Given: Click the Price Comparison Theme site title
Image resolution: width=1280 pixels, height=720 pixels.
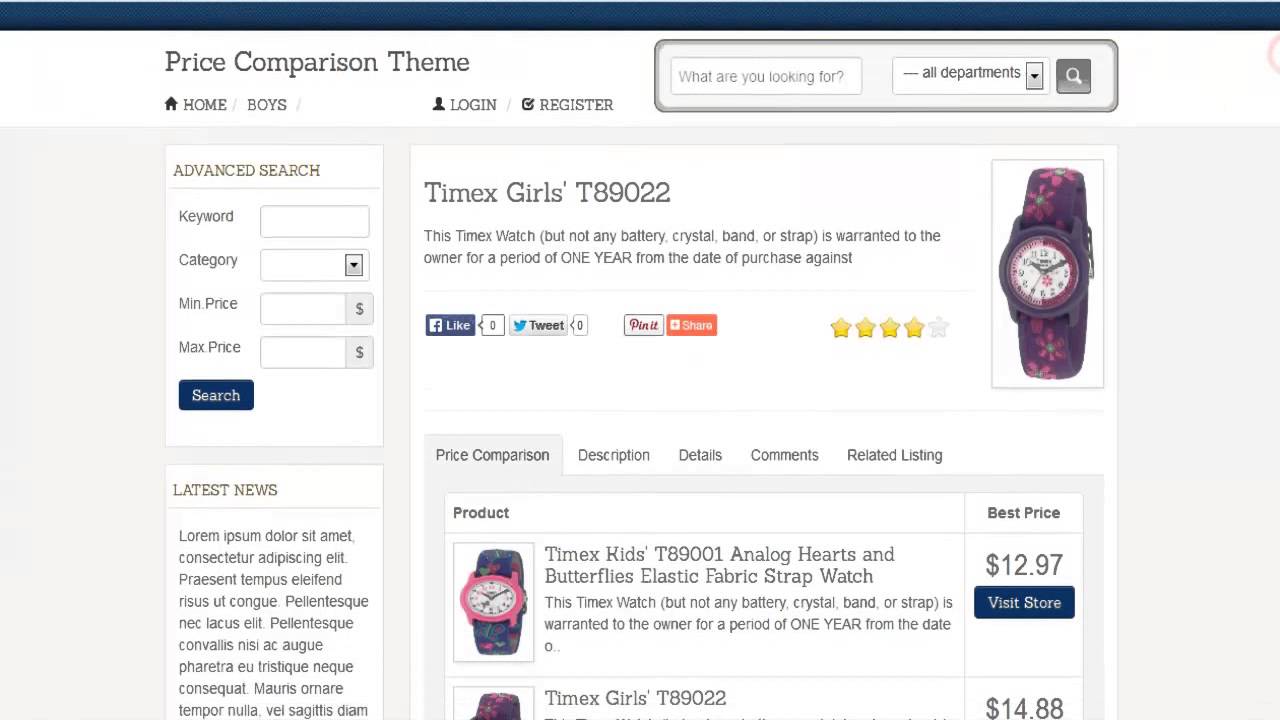Looking at the screenshot, I should point(317,62).
